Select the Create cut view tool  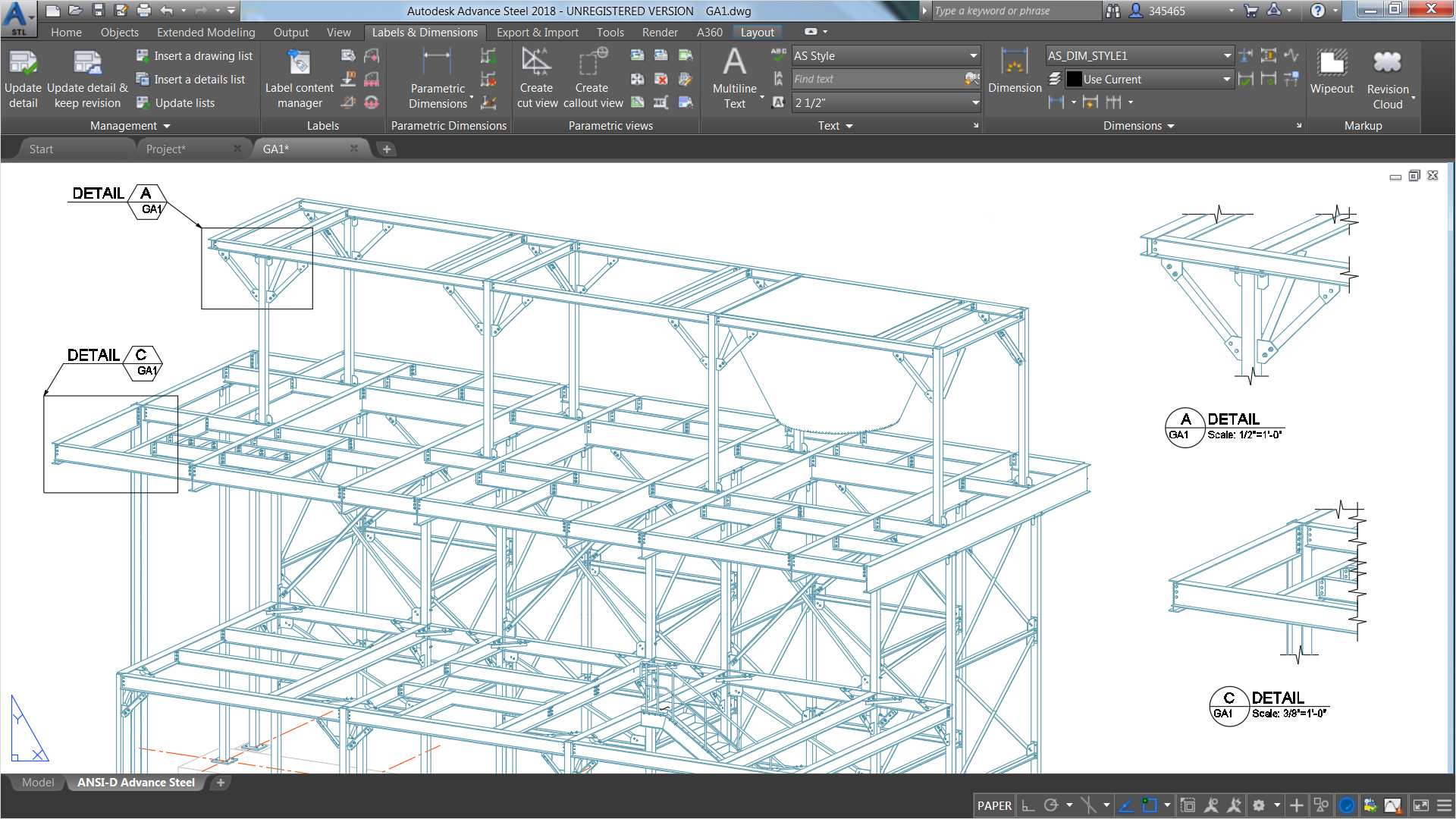[x=537, y=76]
